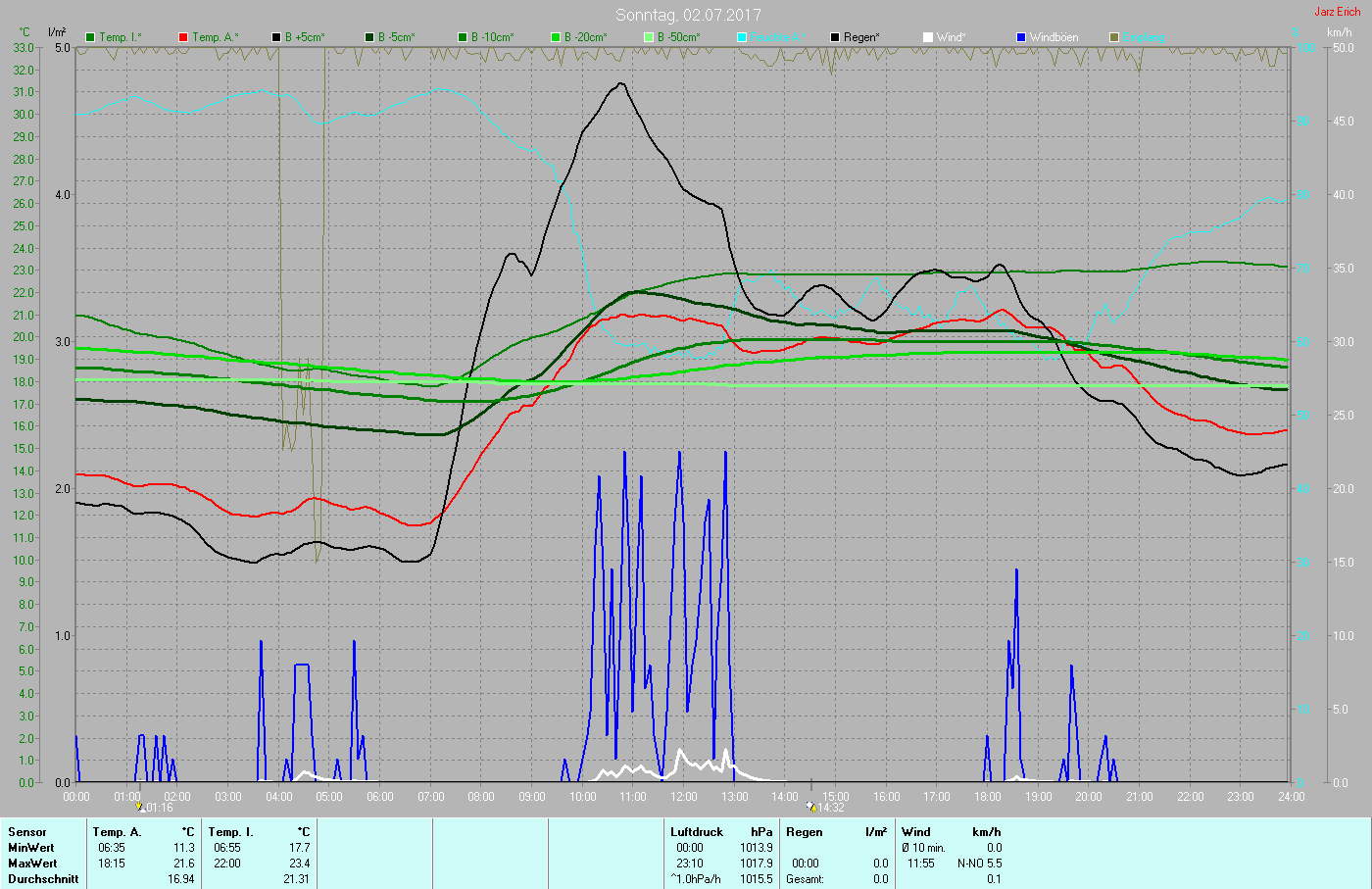The height and width of the screenshot is (889, 1372).
Task: Click the Sonntag, 02.07.2017 chart title
Action: coord(687,15)
